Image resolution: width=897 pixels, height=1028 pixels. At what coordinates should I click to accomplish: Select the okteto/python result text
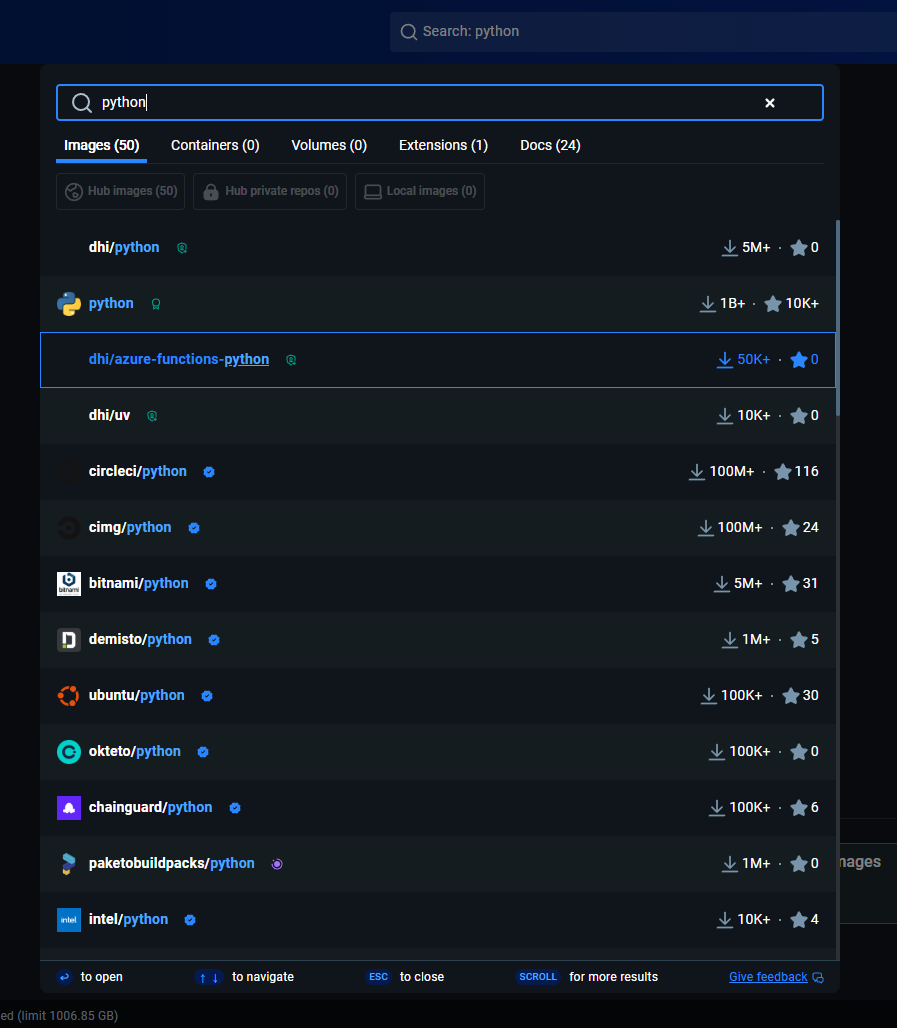[134, 751]
